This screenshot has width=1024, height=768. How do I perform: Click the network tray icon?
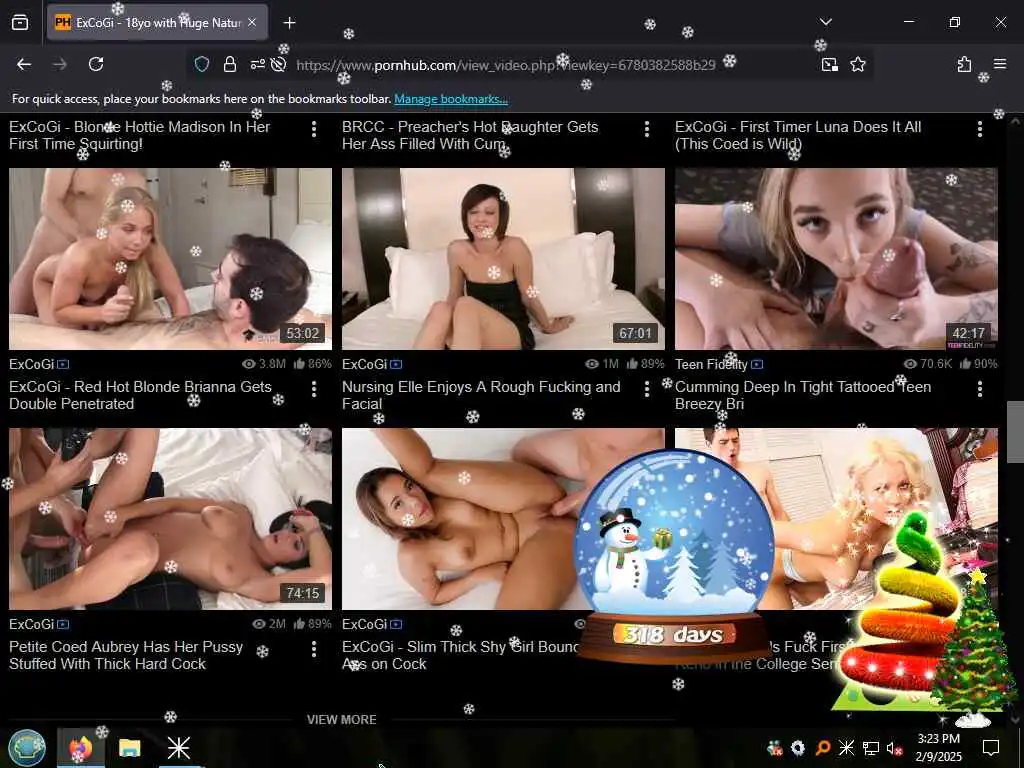pos(871,748)
